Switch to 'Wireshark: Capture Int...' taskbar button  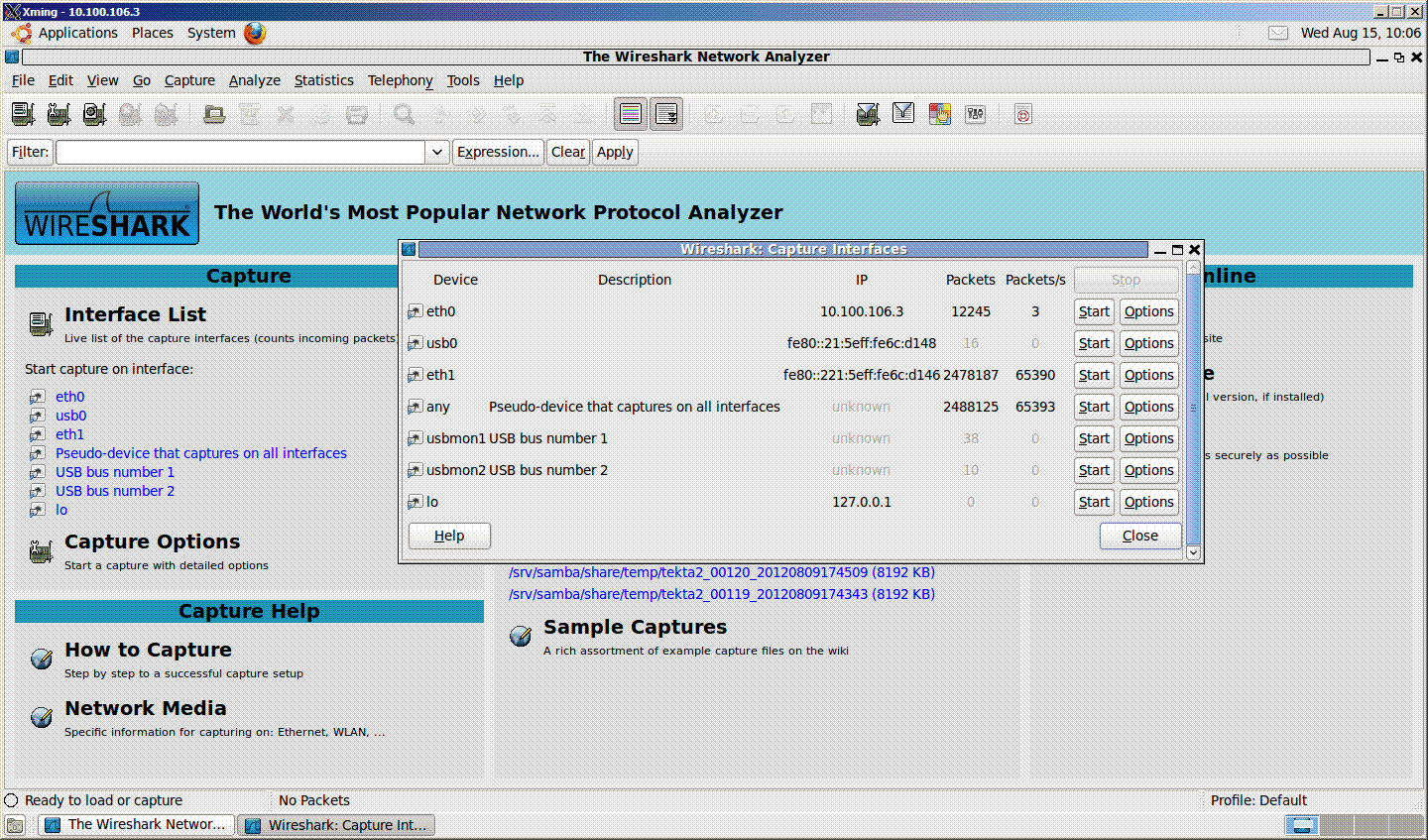pos(337,825)
